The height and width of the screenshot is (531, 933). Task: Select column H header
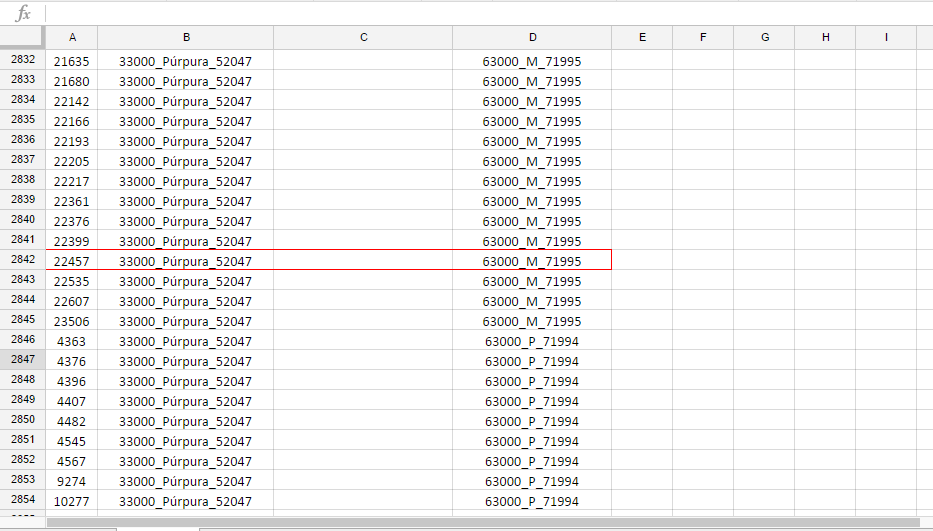pyautogui.click(x=825, y=37)
